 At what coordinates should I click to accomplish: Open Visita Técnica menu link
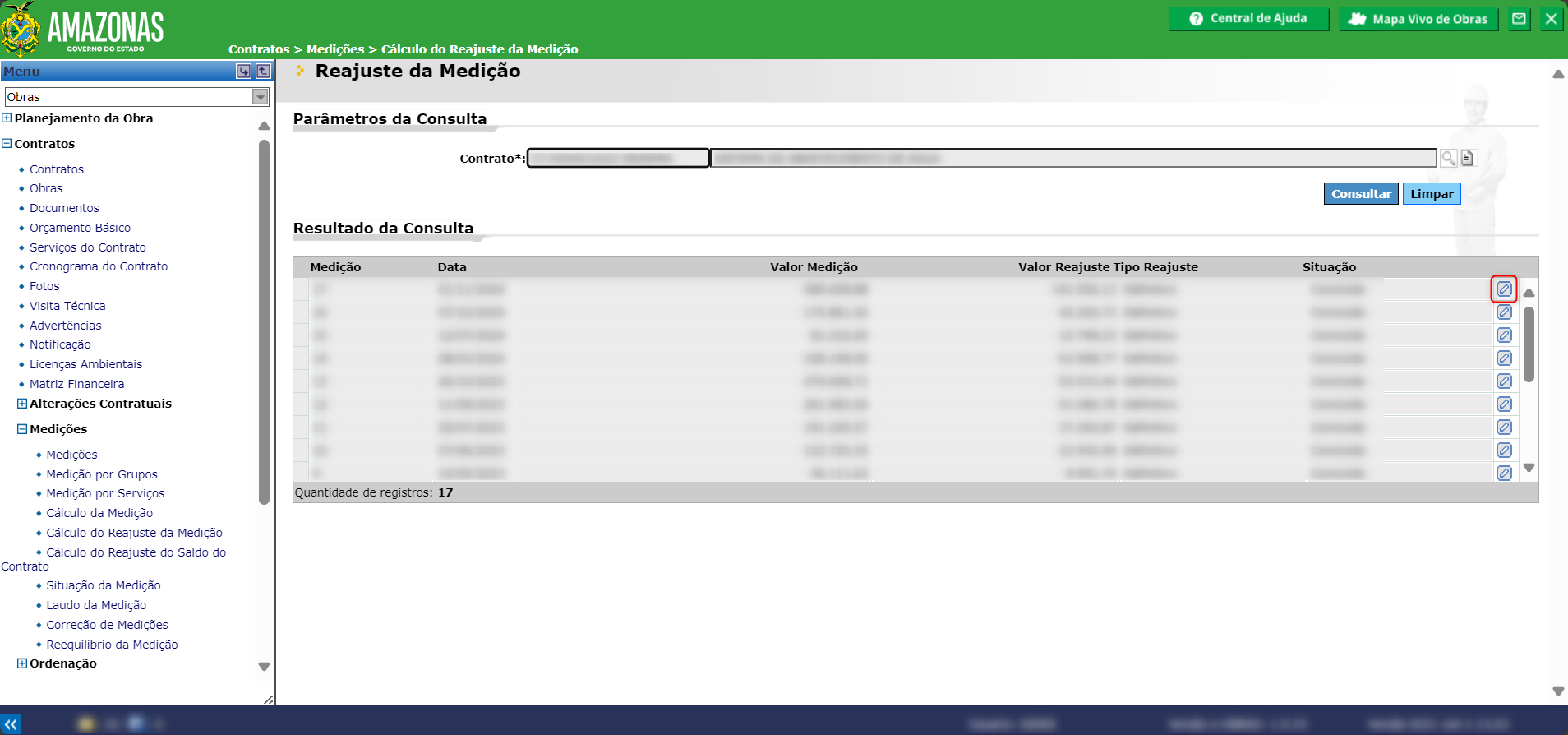[67, 306]
